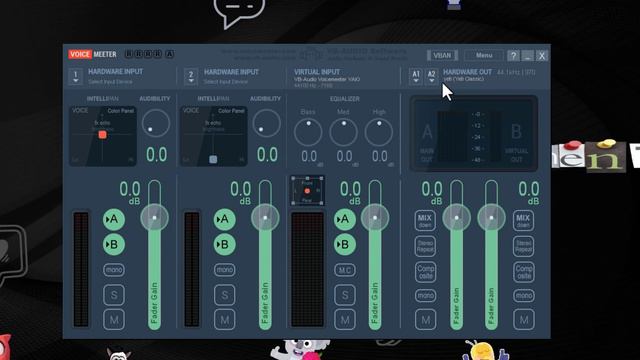640x360 pixels.
Task: Click the High equalizer knob
Action: [x=379, y=132]
